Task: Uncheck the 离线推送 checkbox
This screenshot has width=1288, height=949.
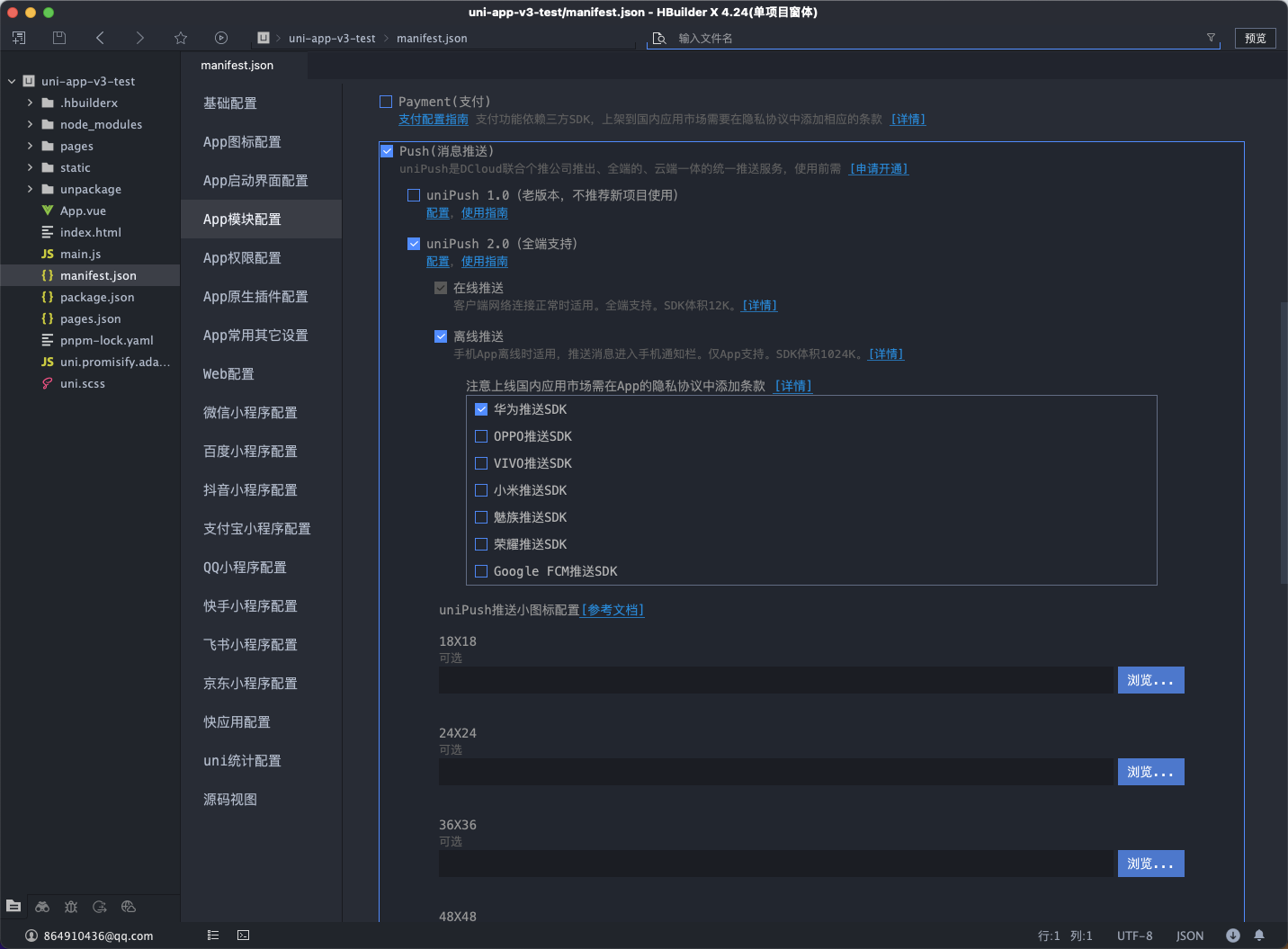Action: tap(441, 336)
